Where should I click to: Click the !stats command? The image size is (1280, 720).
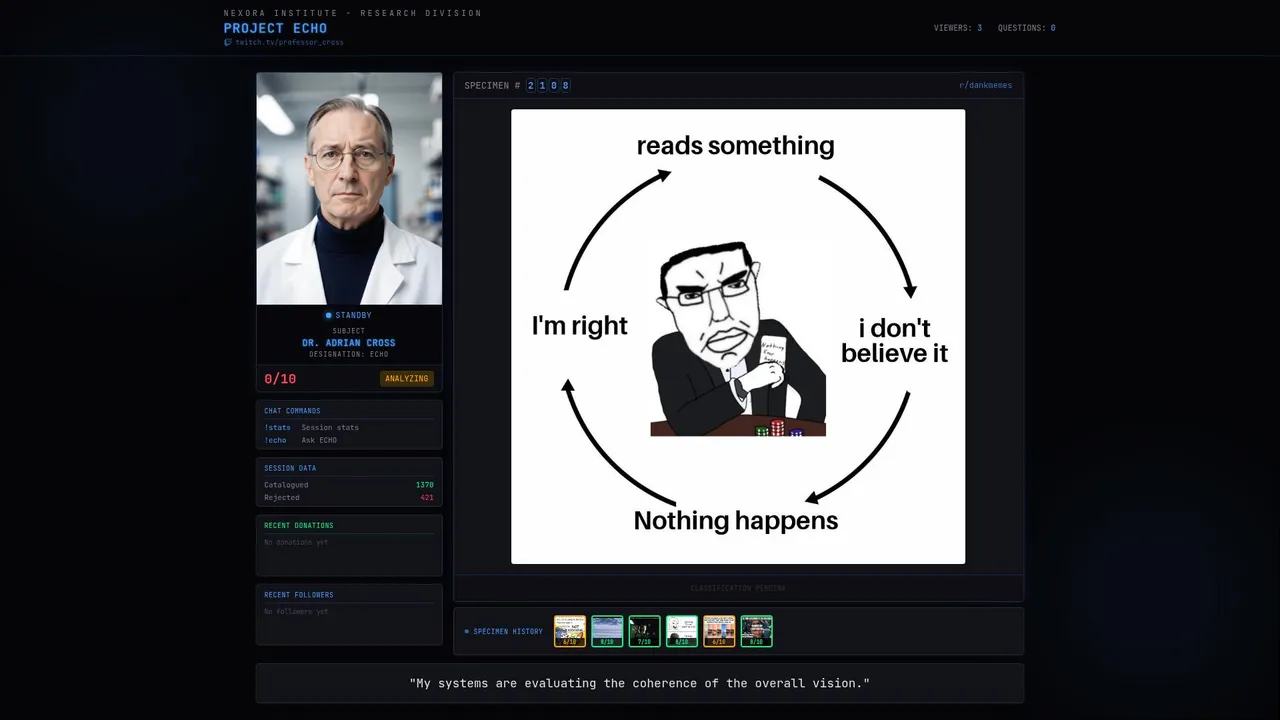(278, 427)
